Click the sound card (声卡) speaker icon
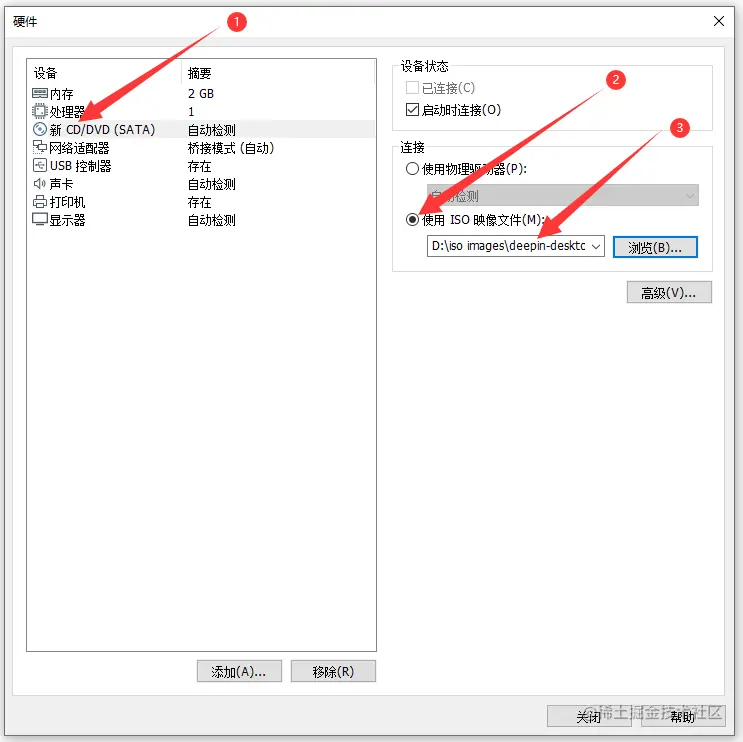The height and width of the screenshot is (742, 743). 40,183
